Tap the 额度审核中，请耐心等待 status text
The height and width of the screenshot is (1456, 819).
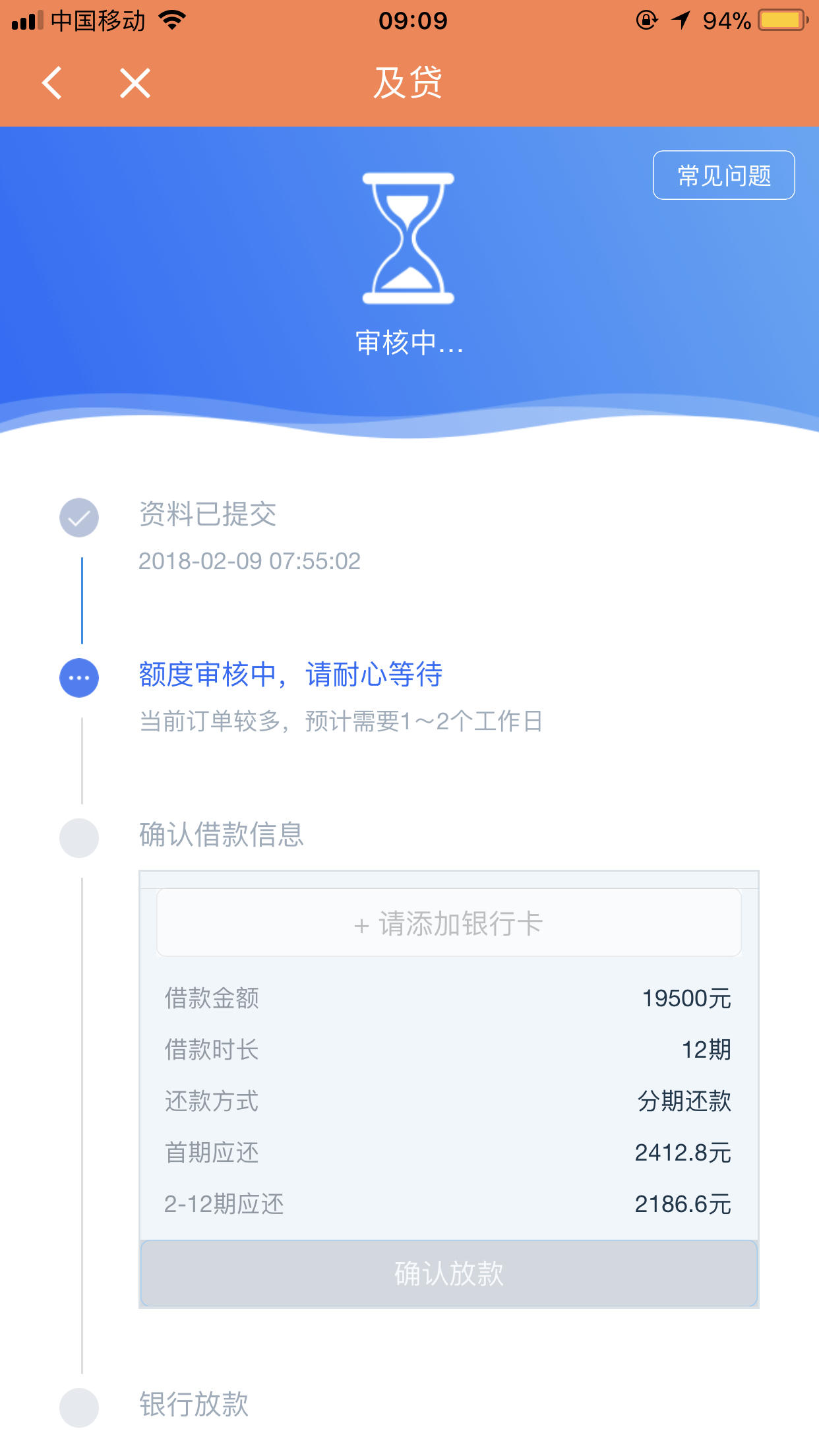click(x=290, y=675)
